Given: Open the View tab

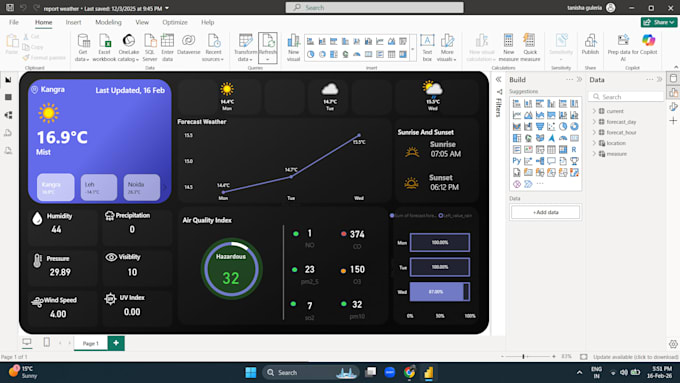Looking at the screenshot, I should click(142, 22).
